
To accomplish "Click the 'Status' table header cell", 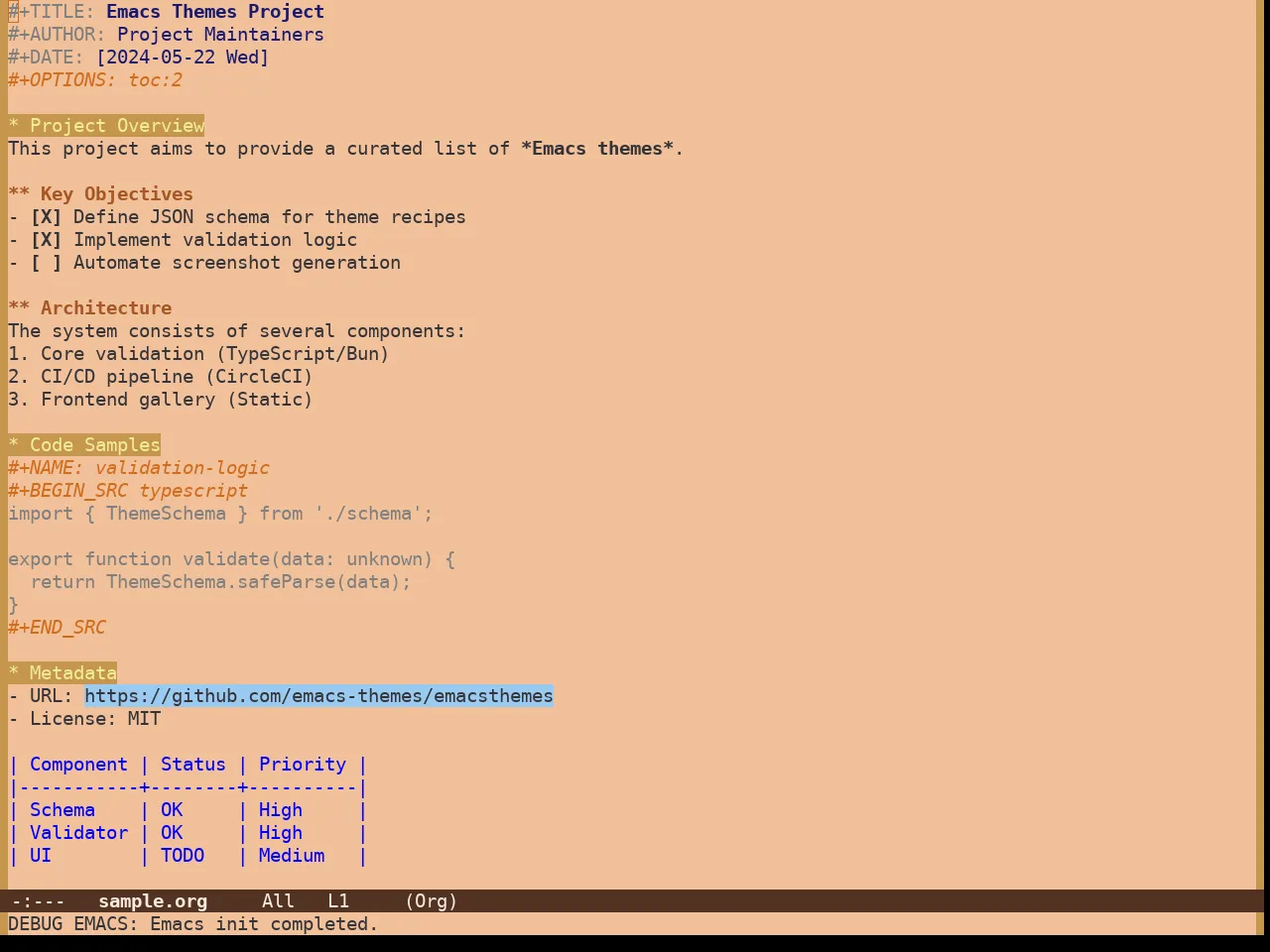I will click(x=193, y=765).
